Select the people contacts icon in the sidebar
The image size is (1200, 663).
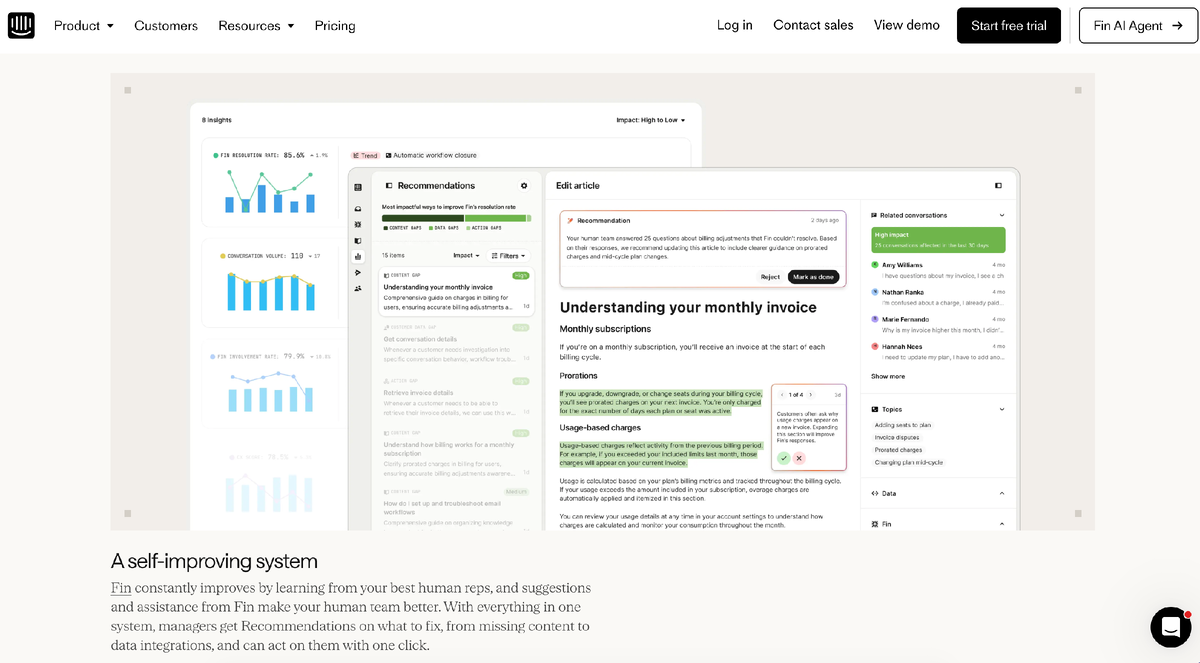358,288
